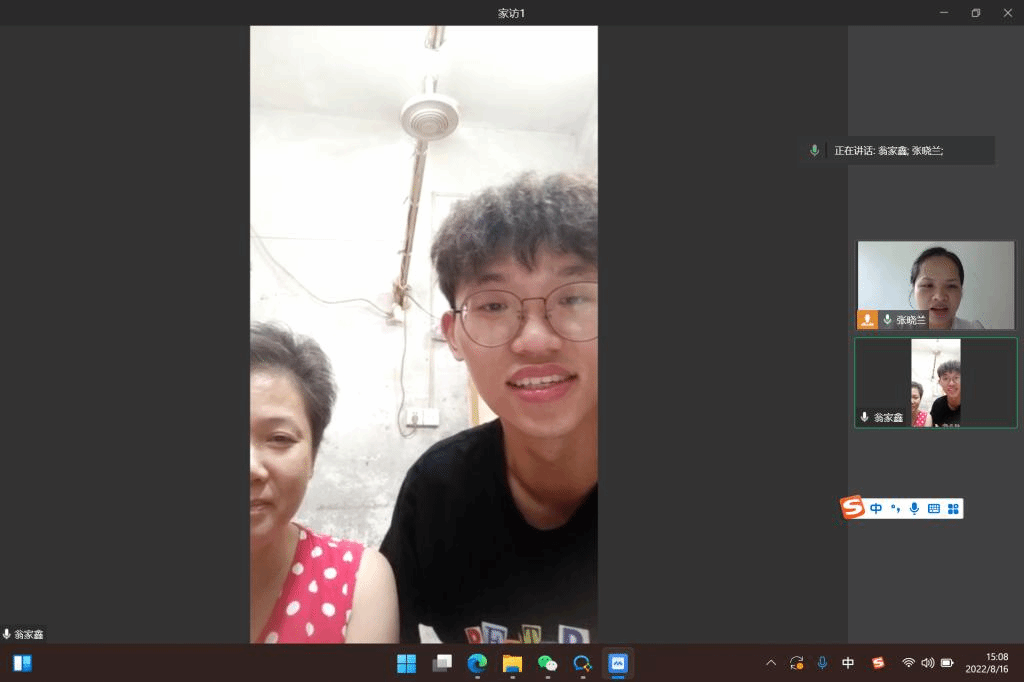Screen dimensions: 1024x682
Task: Click the microphone icon beside 张晓兰's name
Action: pyautogui.click(x=887, y=320)
